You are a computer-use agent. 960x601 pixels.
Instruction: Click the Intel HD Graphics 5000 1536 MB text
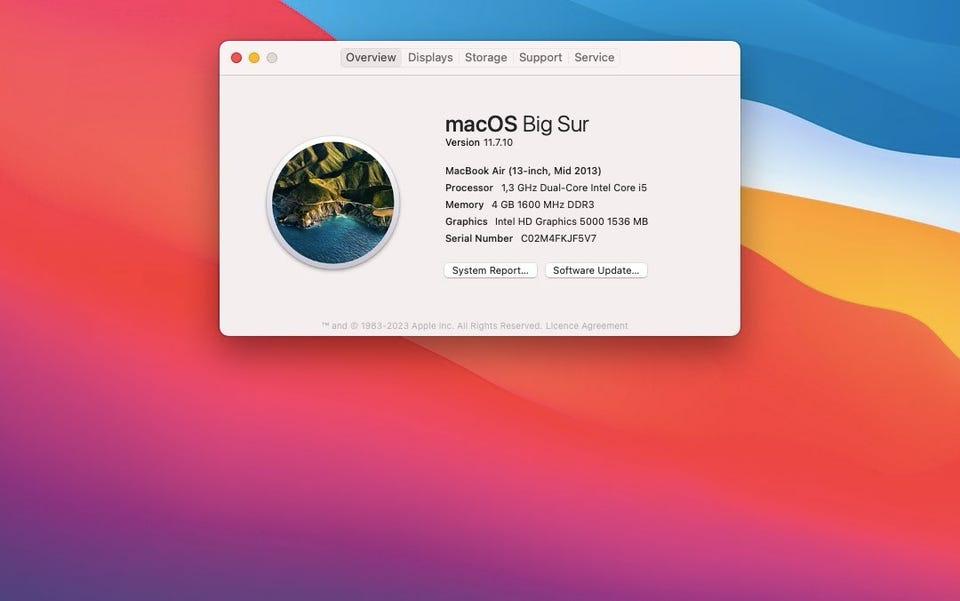[x=571, y=222]
